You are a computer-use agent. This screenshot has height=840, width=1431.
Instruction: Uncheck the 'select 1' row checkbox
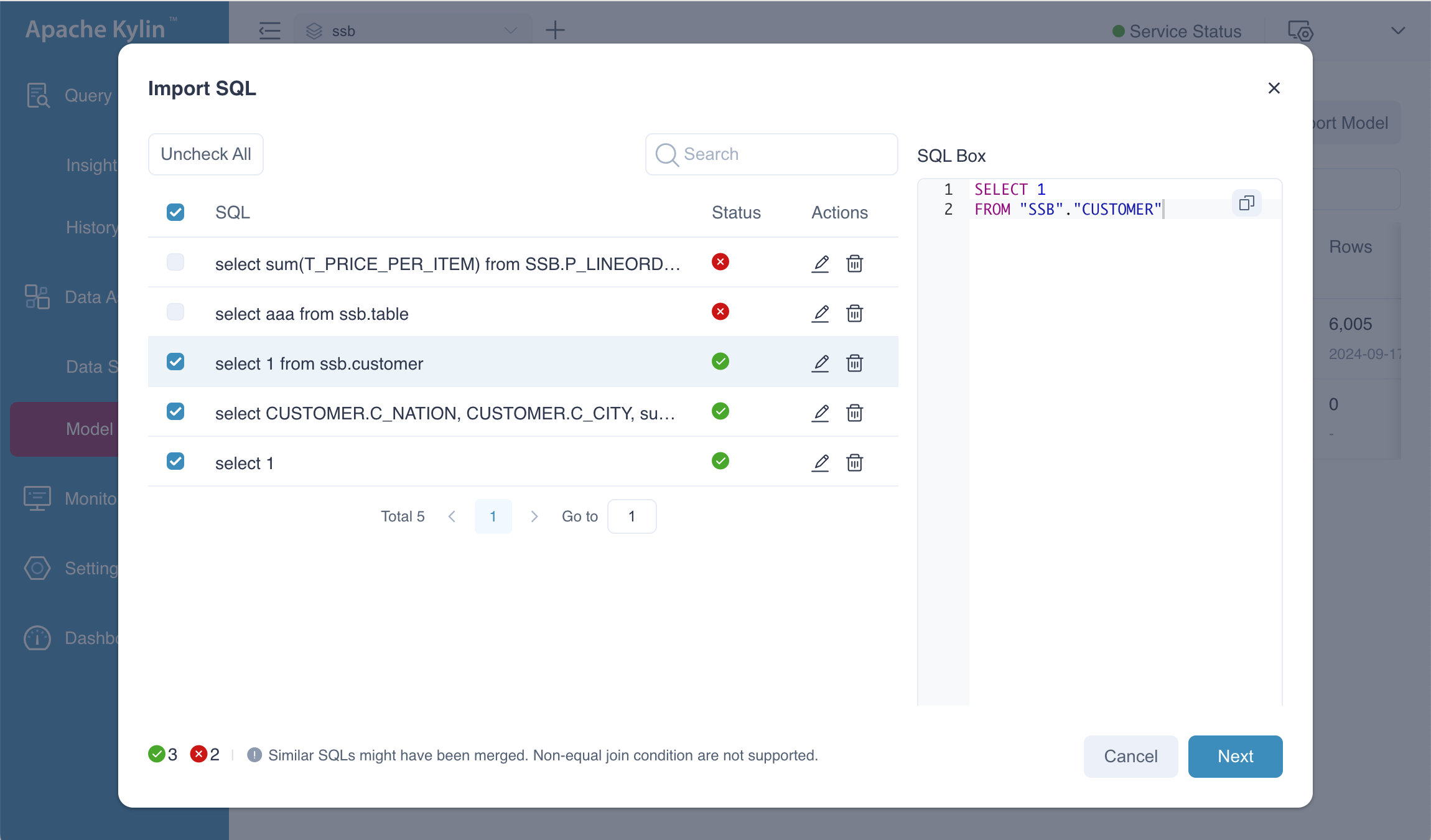tap(175, 461)
